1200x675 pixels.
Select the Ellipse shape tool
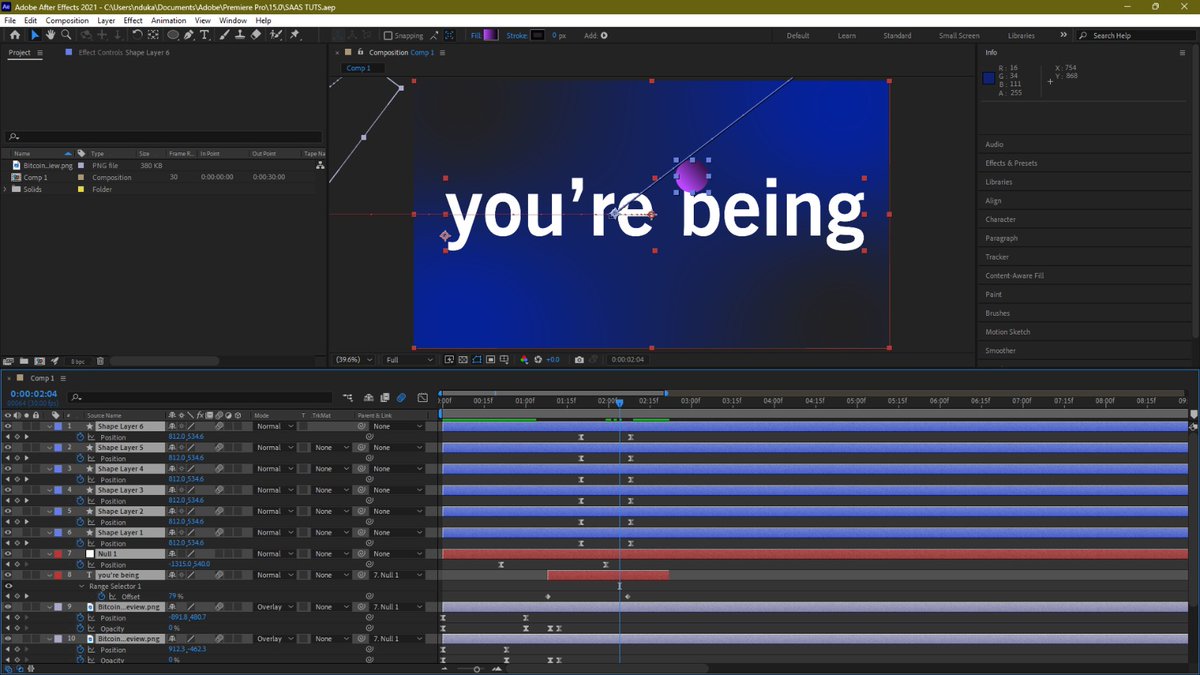tap(173, 35)
